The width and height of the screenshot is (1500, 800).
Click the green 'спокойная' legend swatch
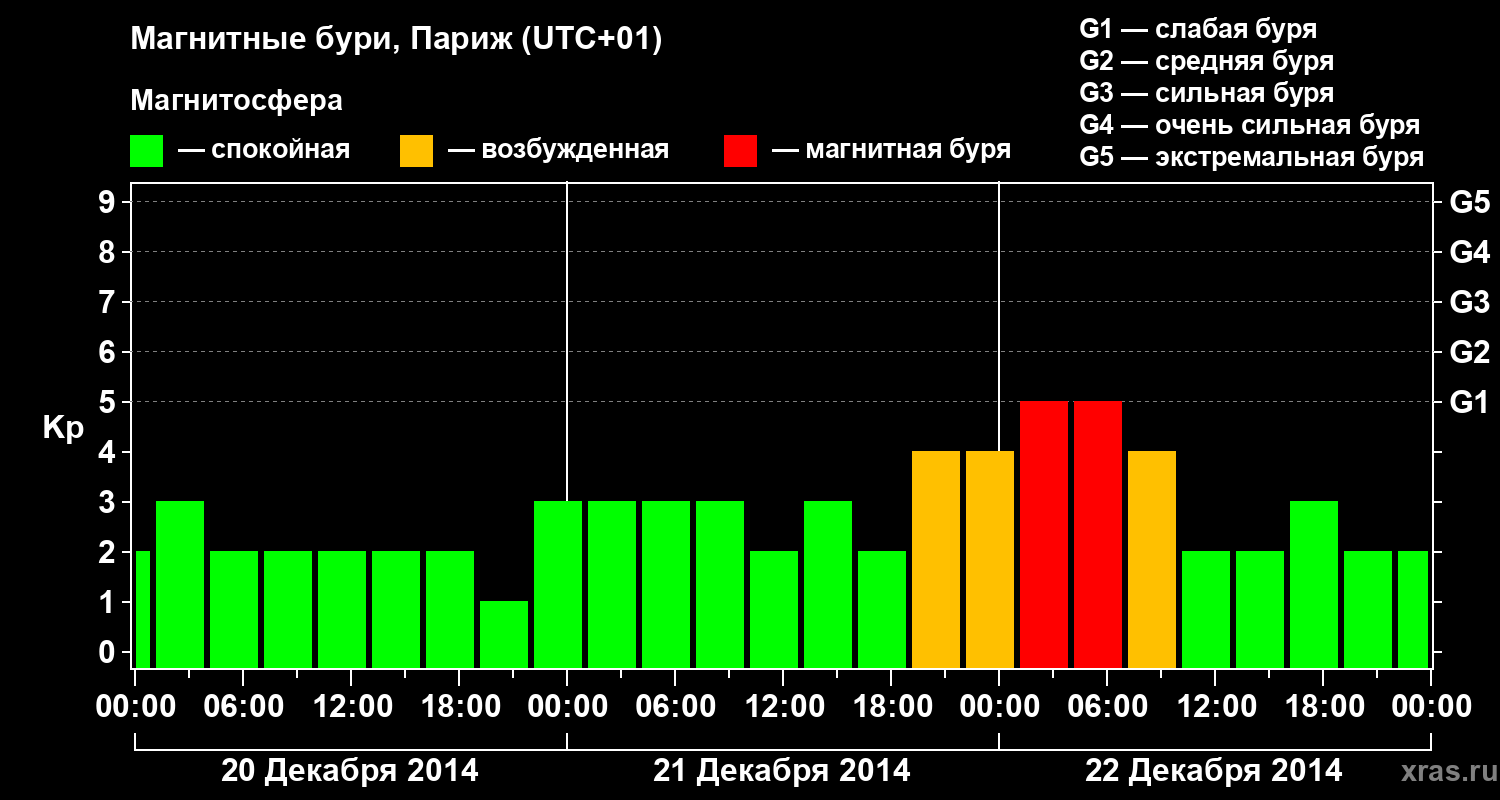pyautogui.click(x=146, y=151)
